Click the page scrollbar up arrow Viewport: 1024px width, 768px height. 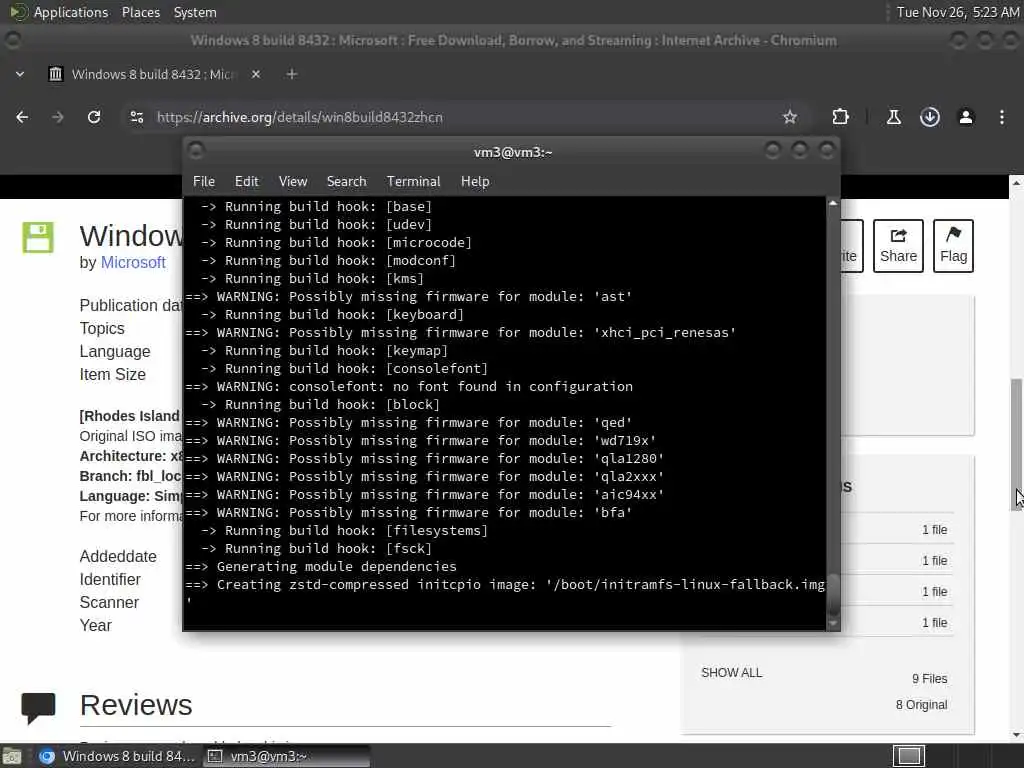click(x=1016, y=184)
